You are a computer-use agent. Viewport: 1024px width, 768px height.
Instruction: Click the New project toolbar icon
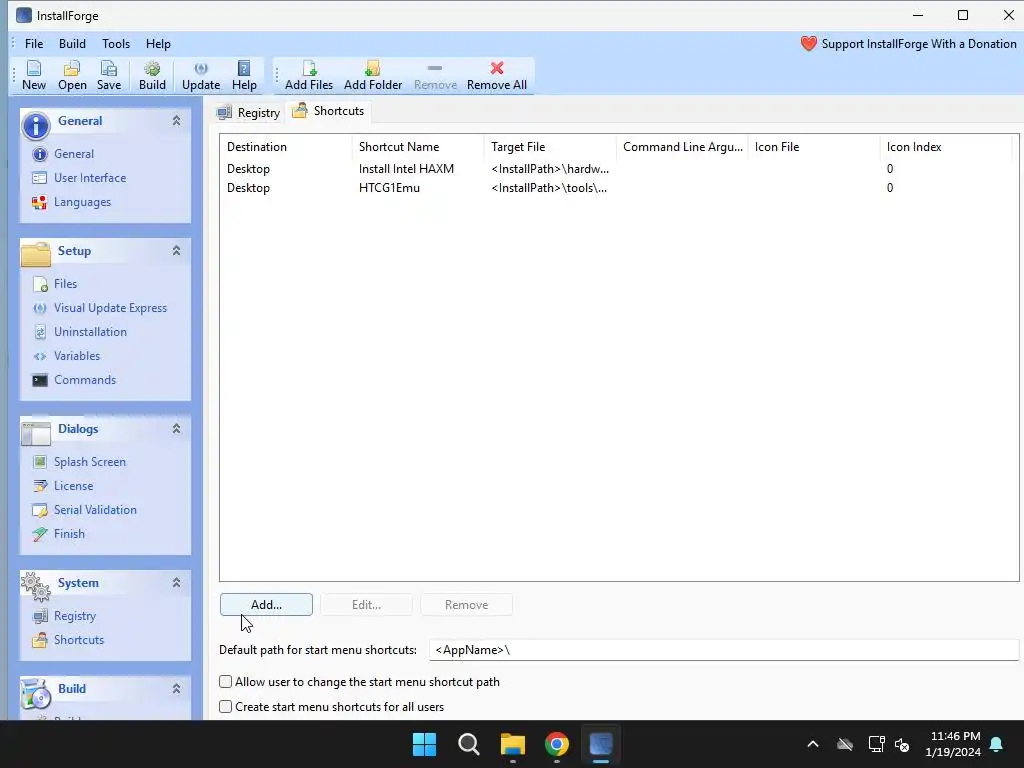(34, 76)
